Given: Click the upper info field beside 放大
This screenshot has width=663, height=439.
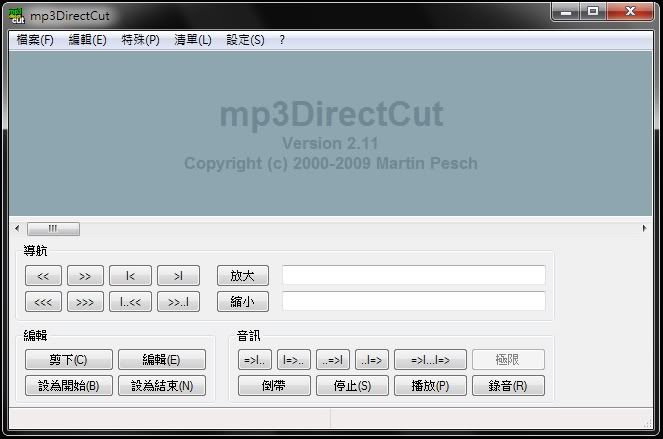Looking at the screenshot, I should pyautogui.click(x=414, y=275).
